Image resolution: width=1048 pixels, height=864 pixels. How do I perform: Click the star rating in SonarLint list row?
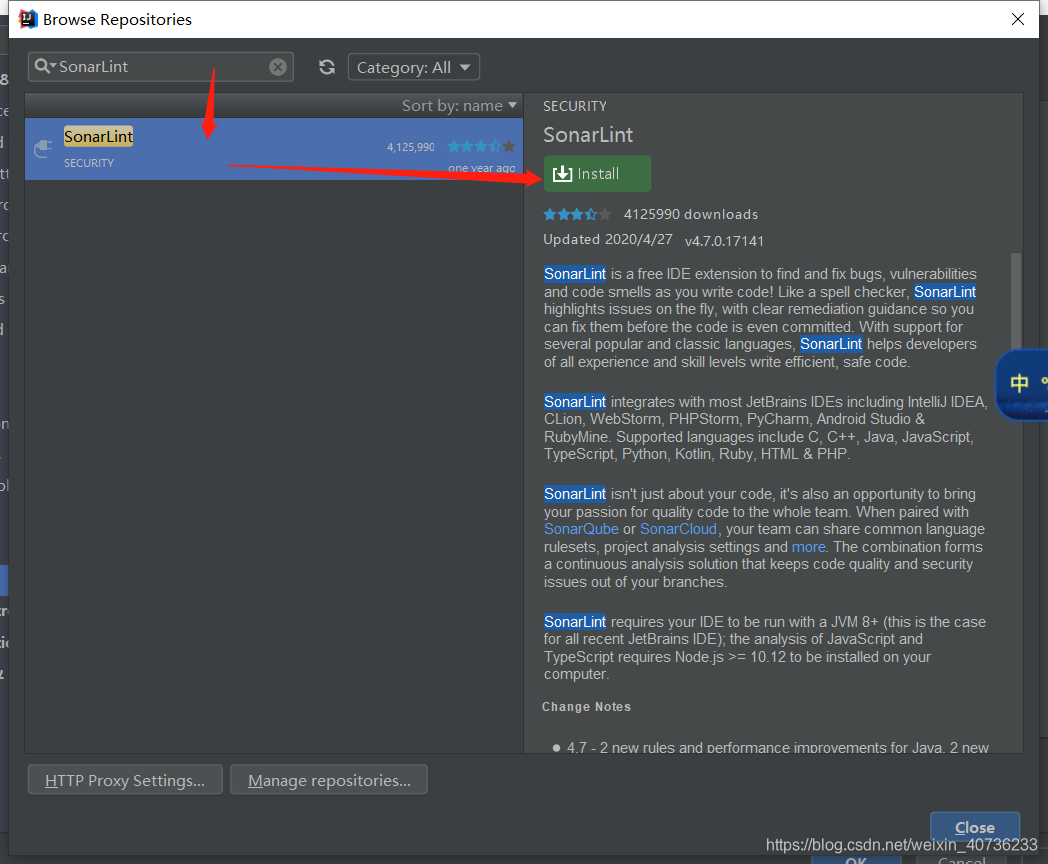point(481,146)
